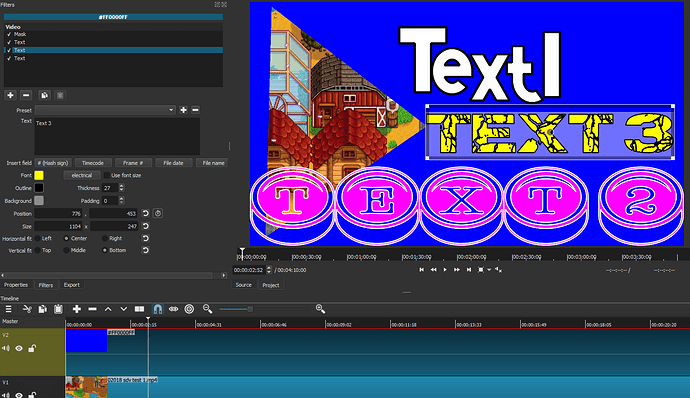Append the clip to the timeline track
Viewport: 690px width, 398px height.
[77, 309]
